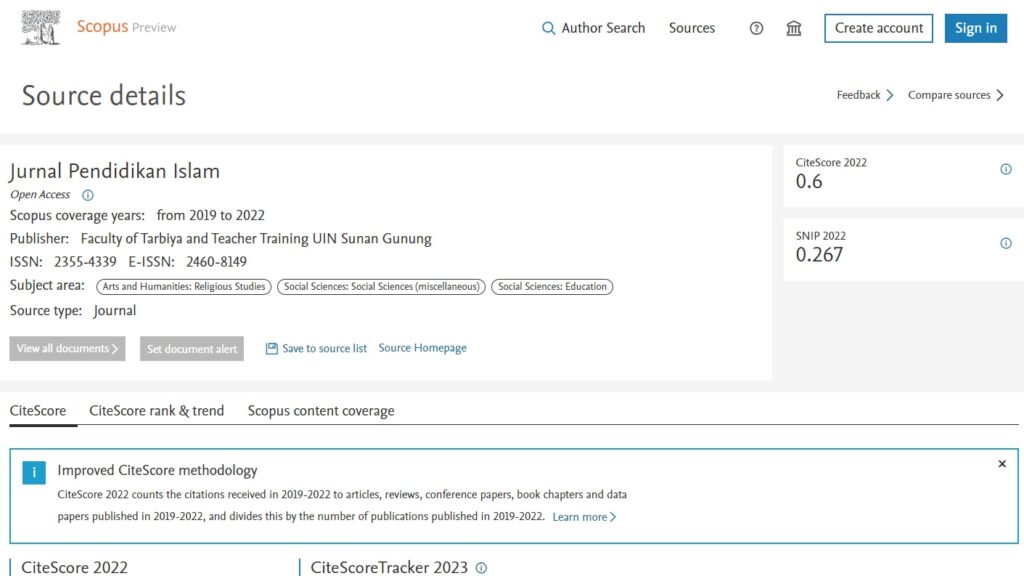Image resolution: width=1024 pixels, height=576 pixels.
Task: Click the Elsevier tree logo
Action: pos(41,28)
